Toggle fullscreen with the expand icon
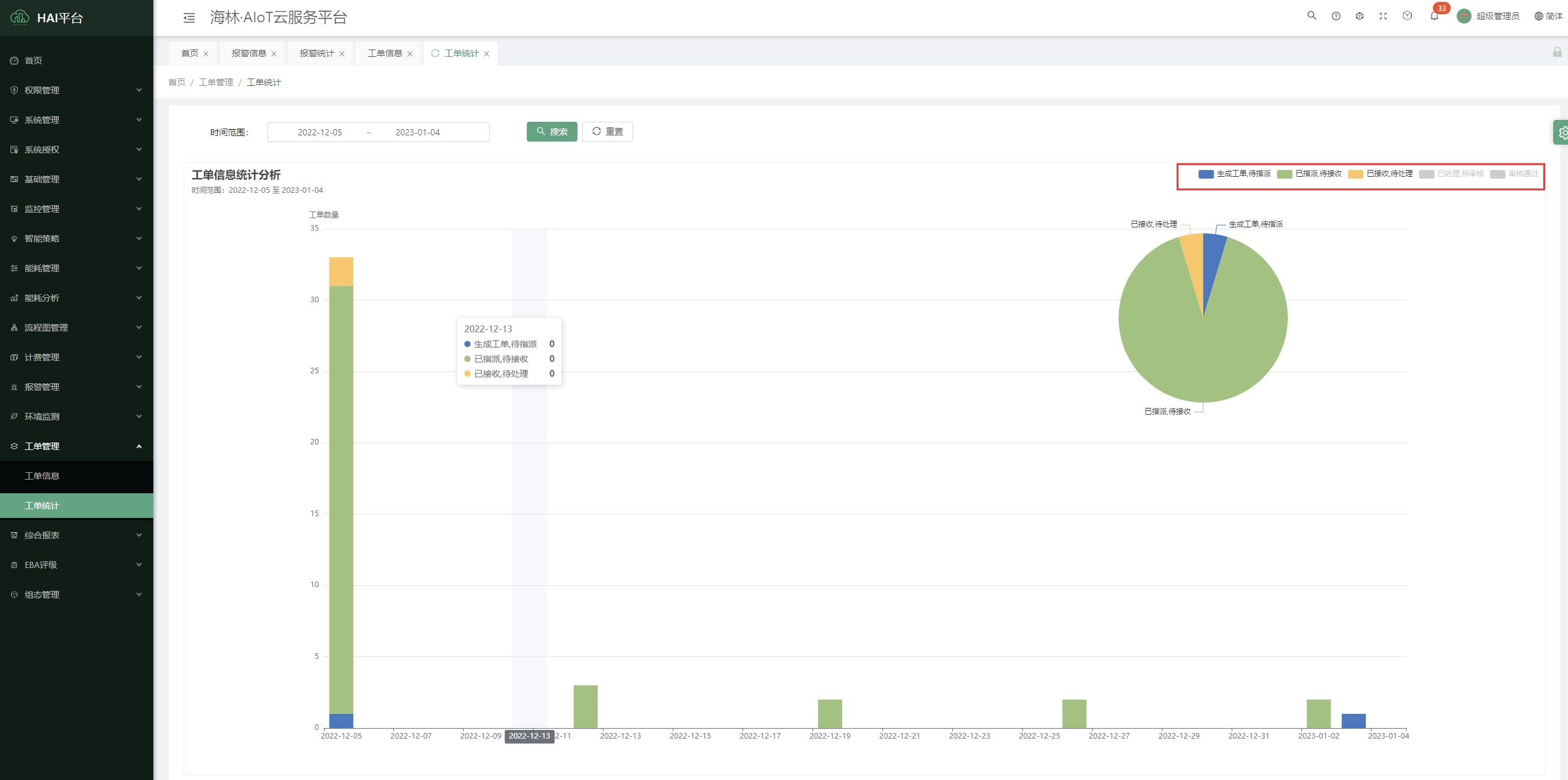The image size is (1568, 780). tap(1383, 16)
